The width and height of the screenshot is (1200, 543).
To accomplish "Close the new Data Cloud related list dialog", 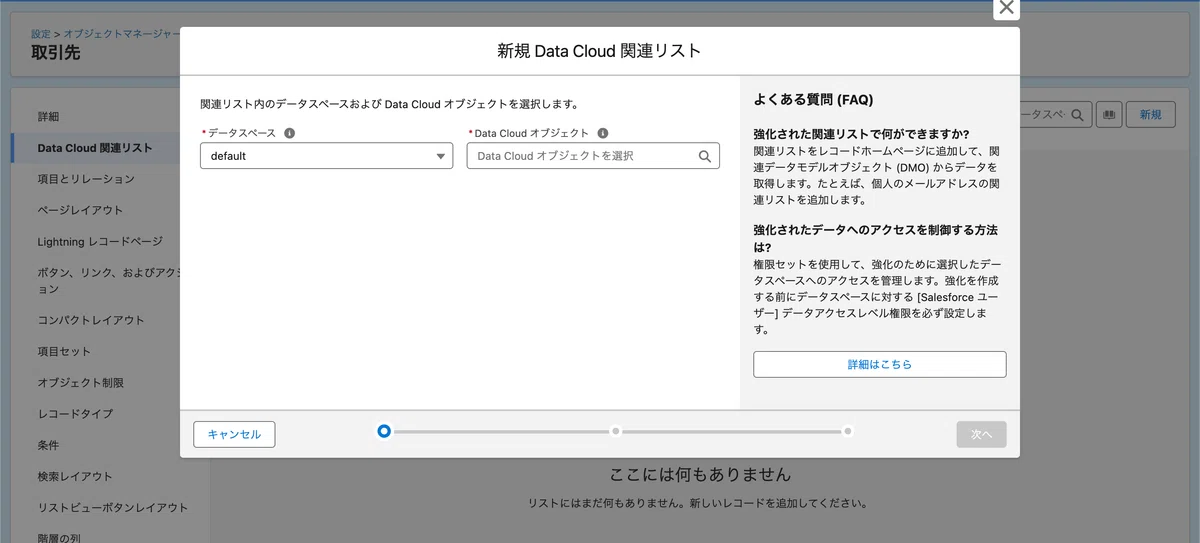I will click(x=1006, y=8).
